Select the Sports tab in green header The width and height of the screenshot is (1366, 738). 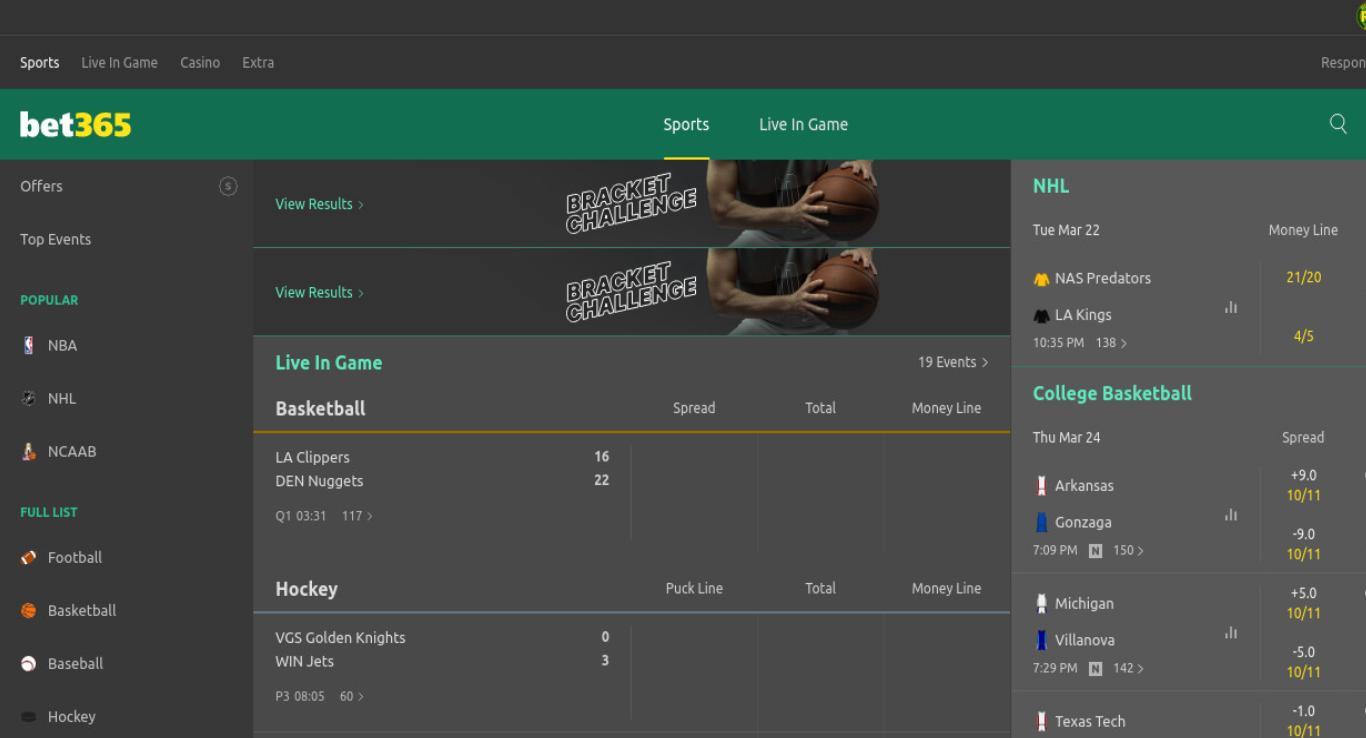click(x=686, y=124)
